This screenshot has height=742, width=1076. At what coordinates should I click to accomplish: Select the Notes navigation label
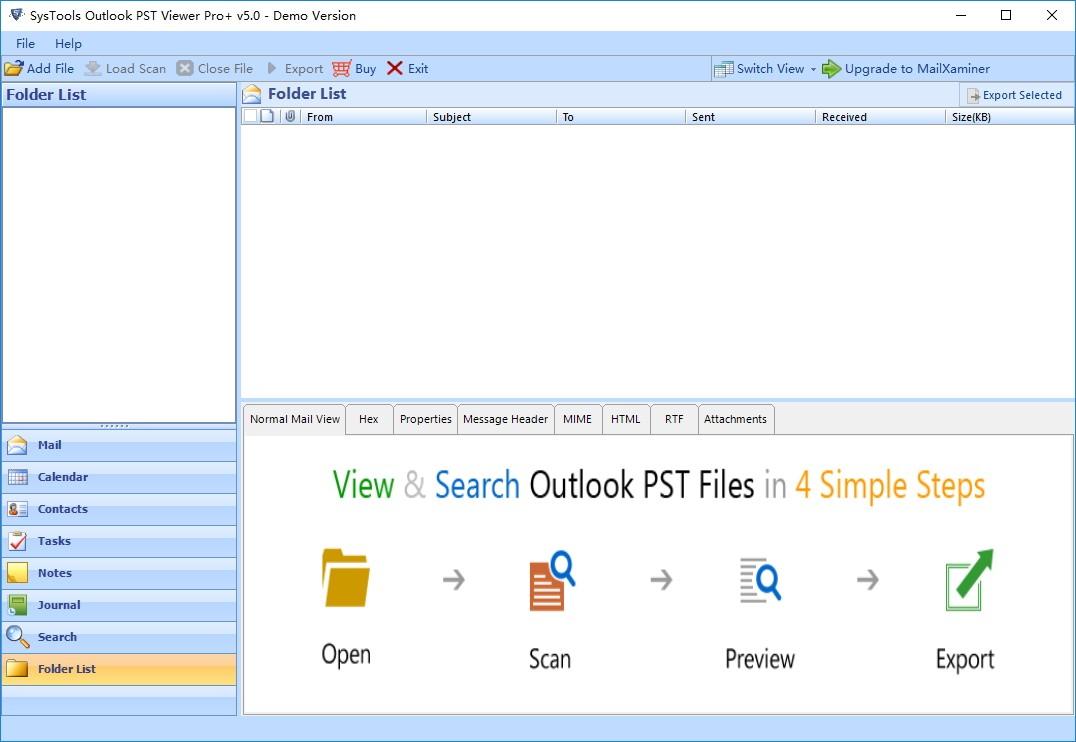55,573
